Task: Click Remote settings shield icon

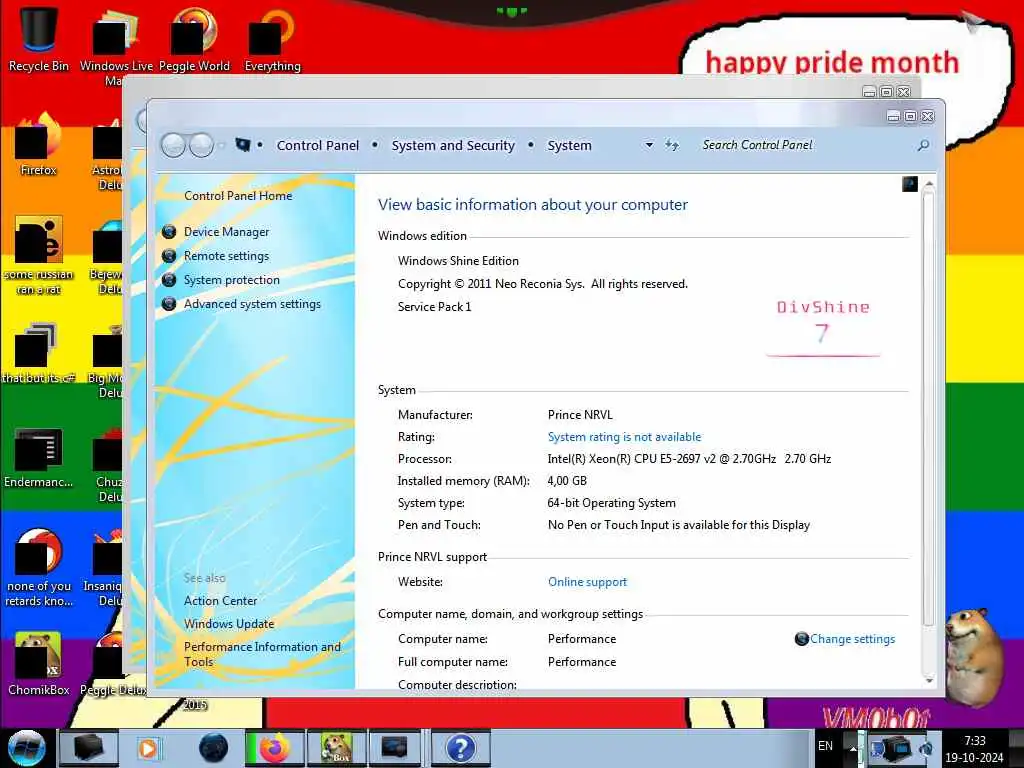Action: coord(168,256)
